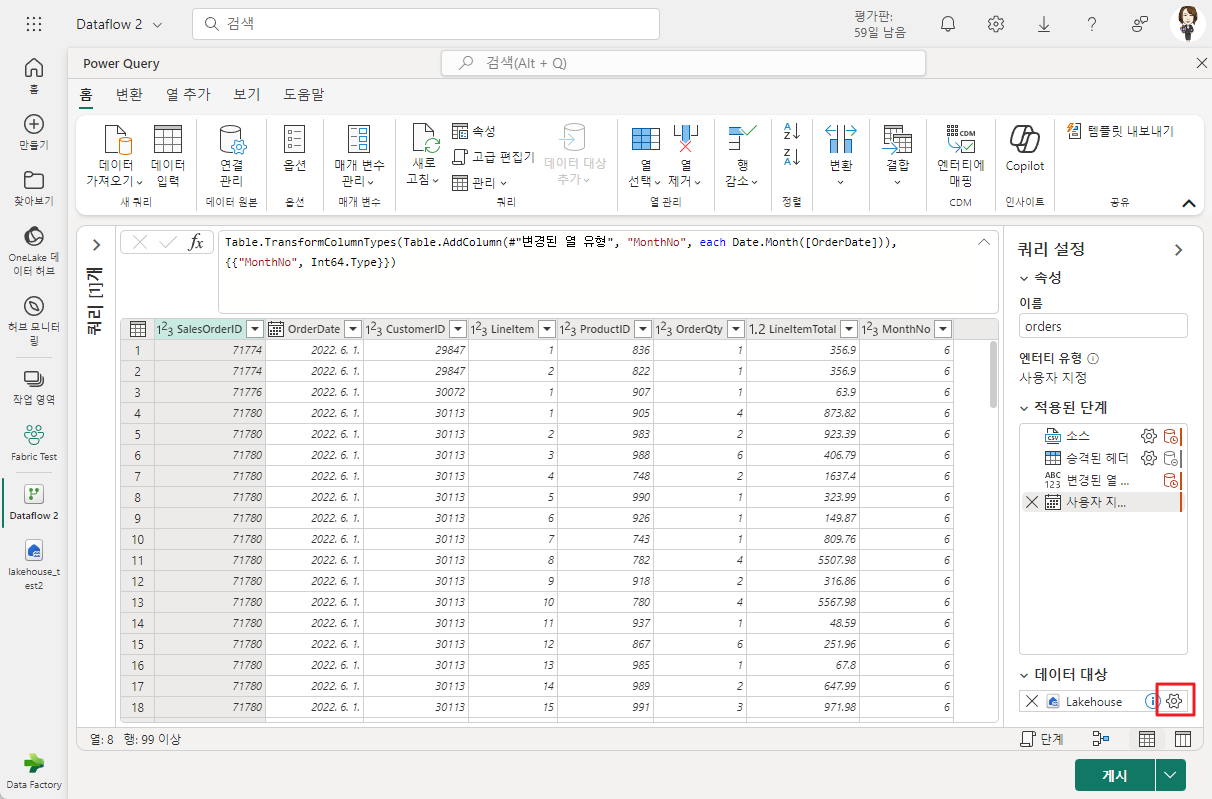Screen dimensions: 1212x799
Task: Open the help question mark icon
Action: [x=1092, y=24]
